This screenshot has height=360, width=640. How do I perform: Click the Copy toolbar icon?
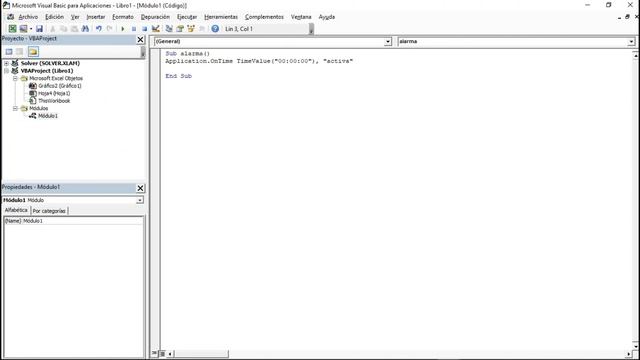click(x=63, y=29)
